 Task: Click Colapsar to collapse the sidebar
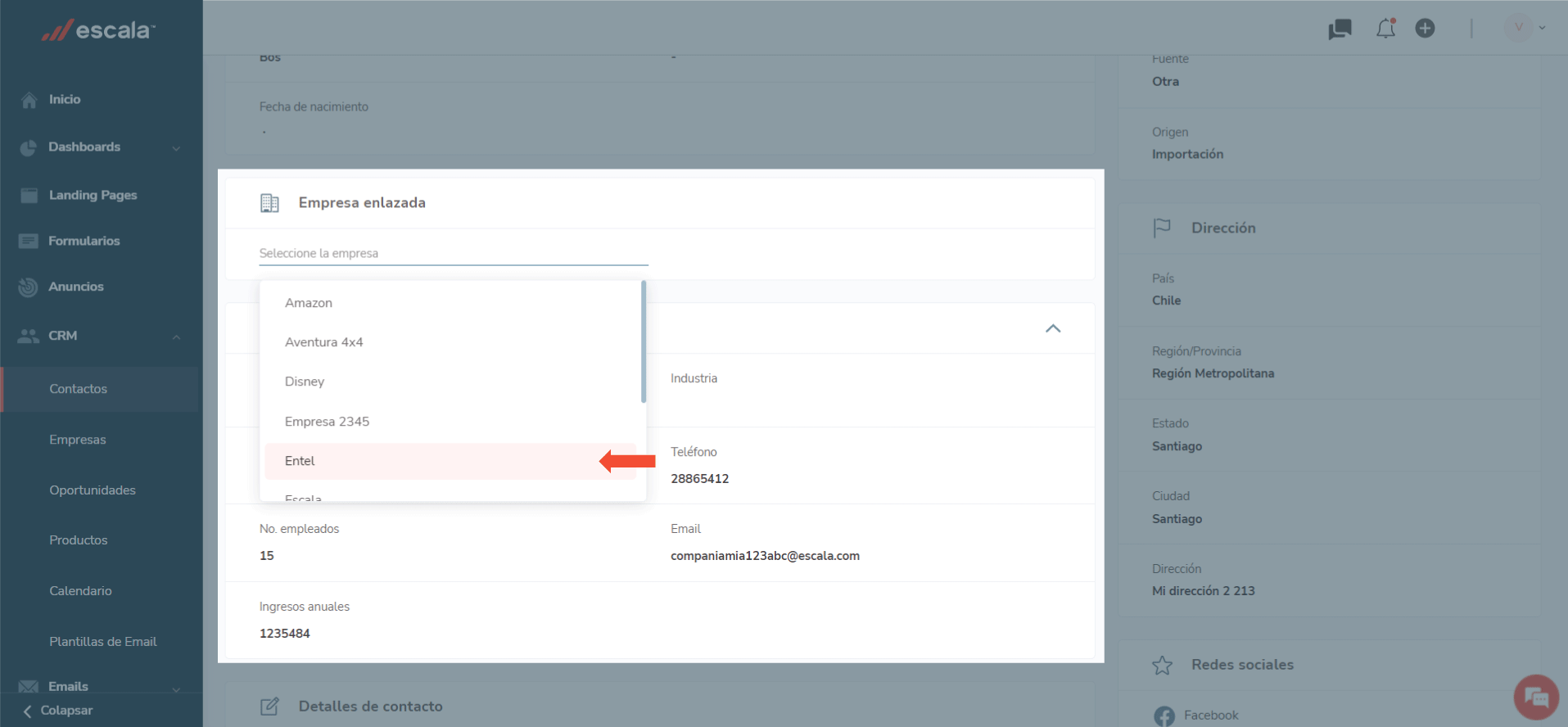(x=58, y=711)
